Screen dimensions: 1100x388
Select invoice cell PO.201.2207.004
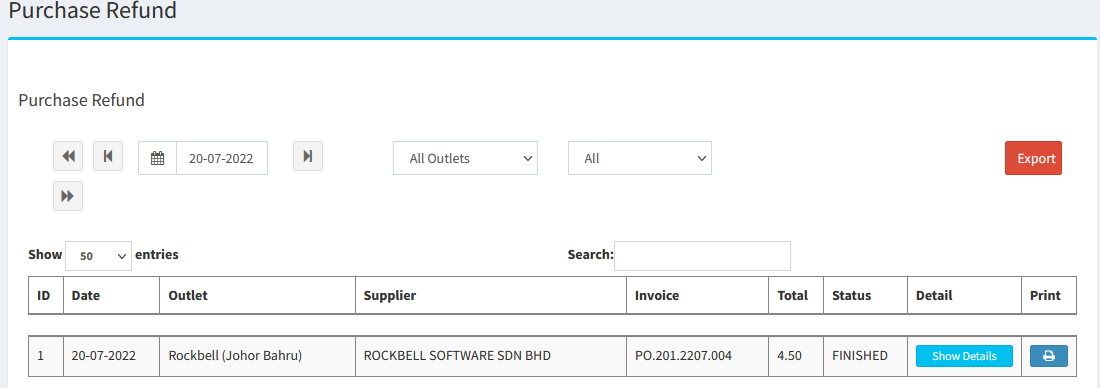tap(697, 356)
